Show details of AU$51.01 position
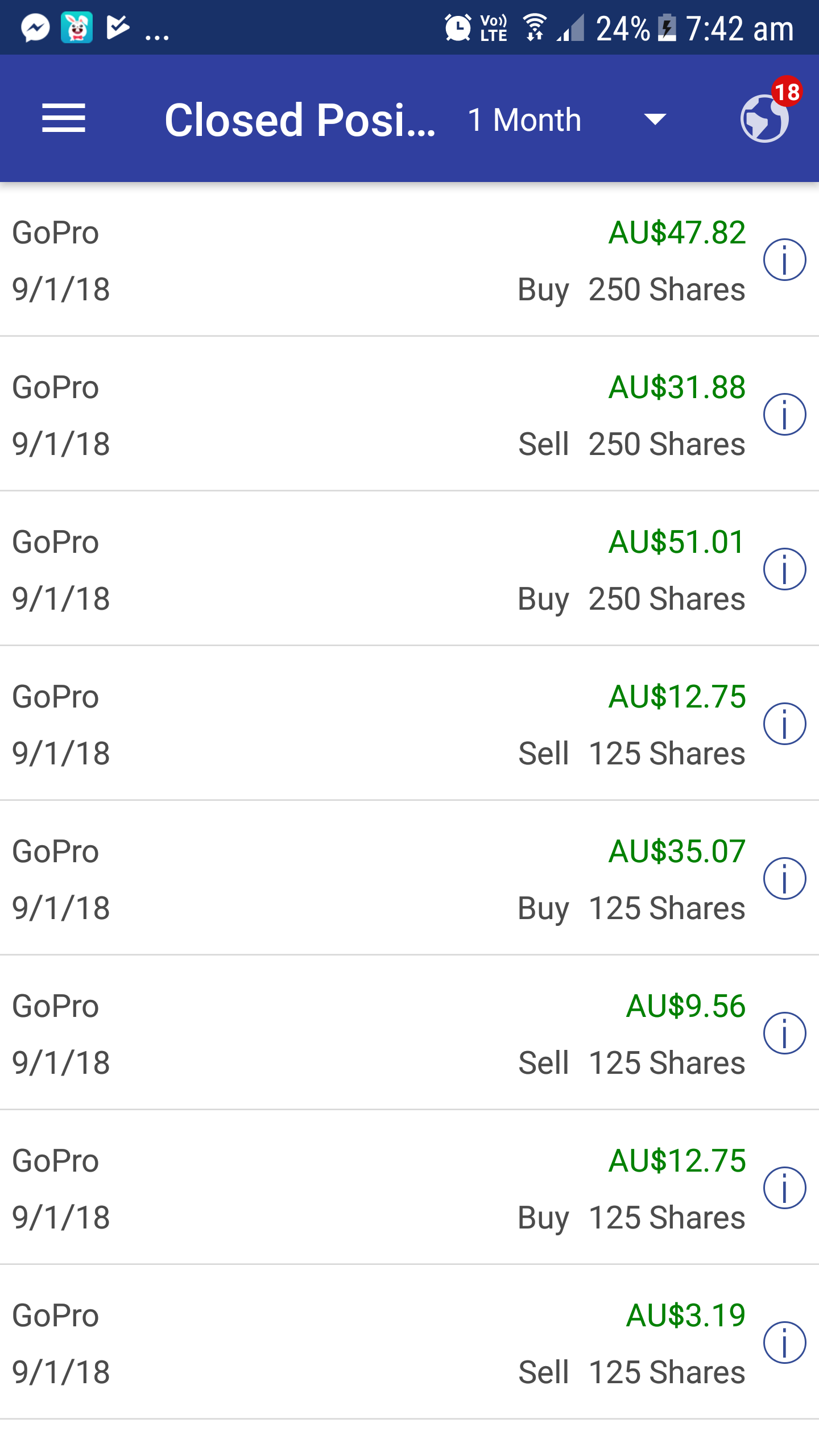This screenshot has width=819, height=1456. (784, 569)
